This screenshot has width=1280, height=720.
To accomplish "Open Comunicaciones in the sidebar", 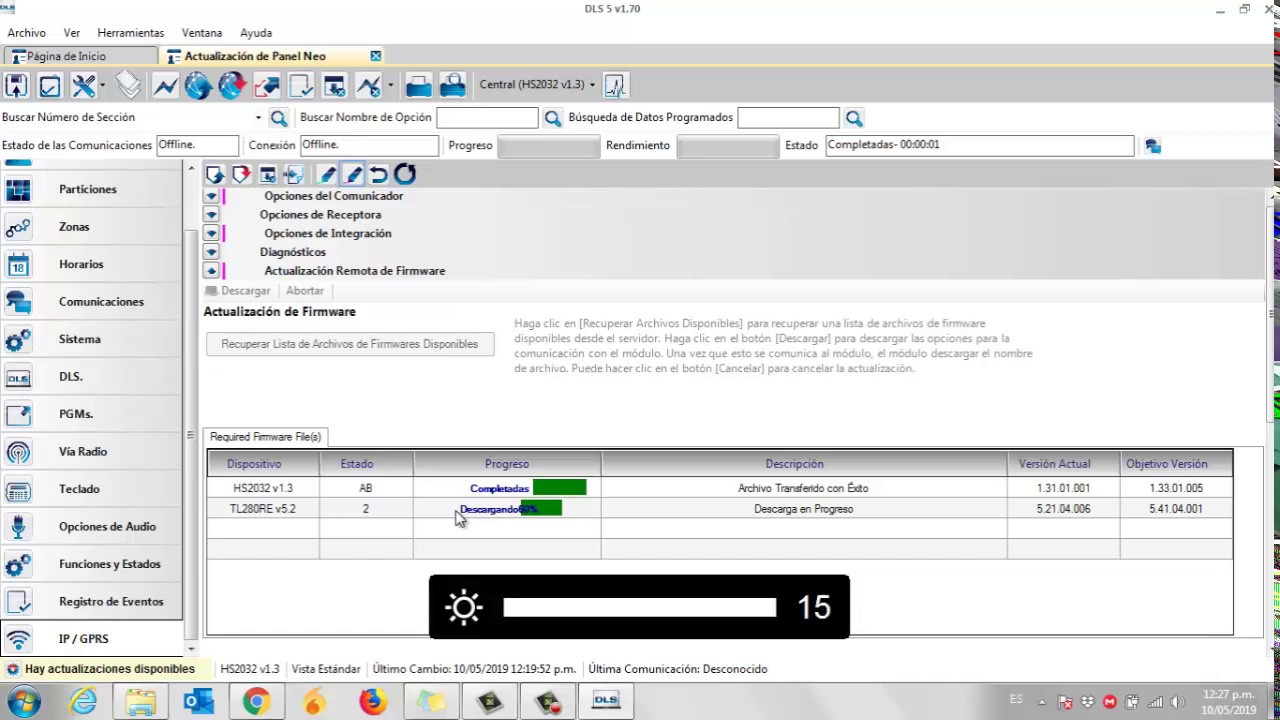I will click(x=91, y=302).
